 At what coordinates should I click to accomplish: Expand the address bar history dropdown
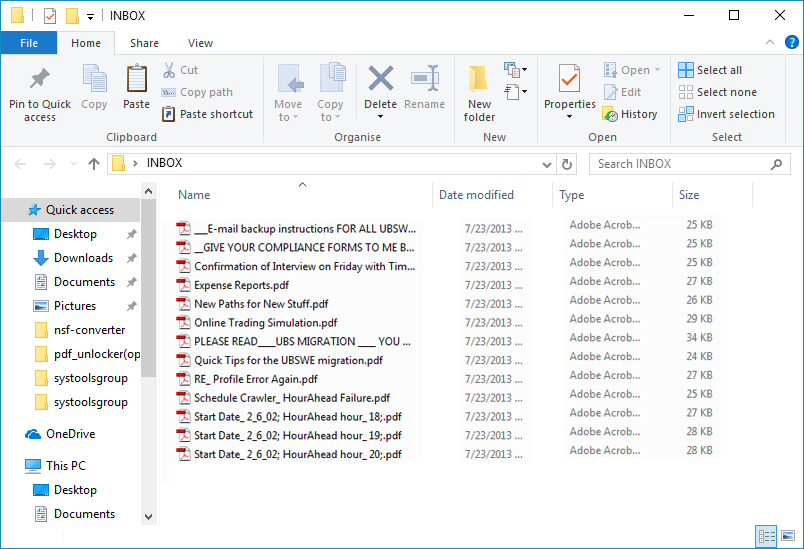pyautogui.click(x=547, y=165)
